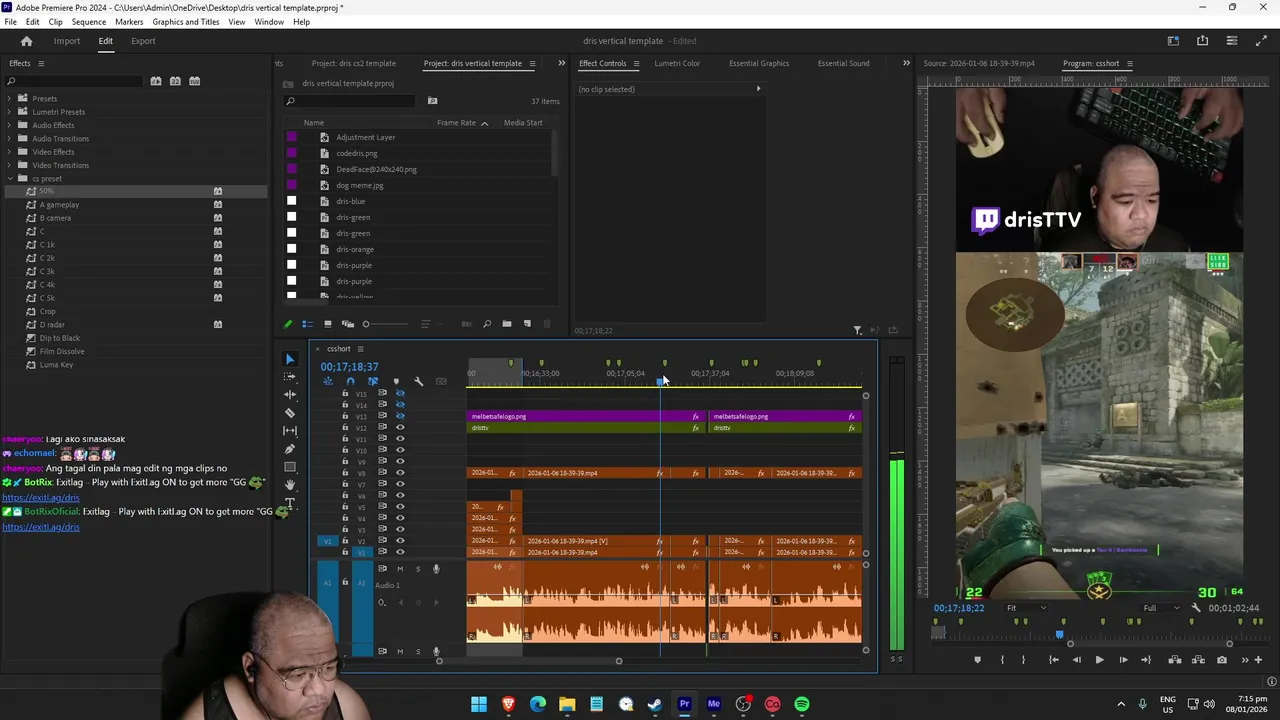This screenshot has height=720, width=1280.
Task: Open timeline display settings wrench
Action: pos(418,381)
